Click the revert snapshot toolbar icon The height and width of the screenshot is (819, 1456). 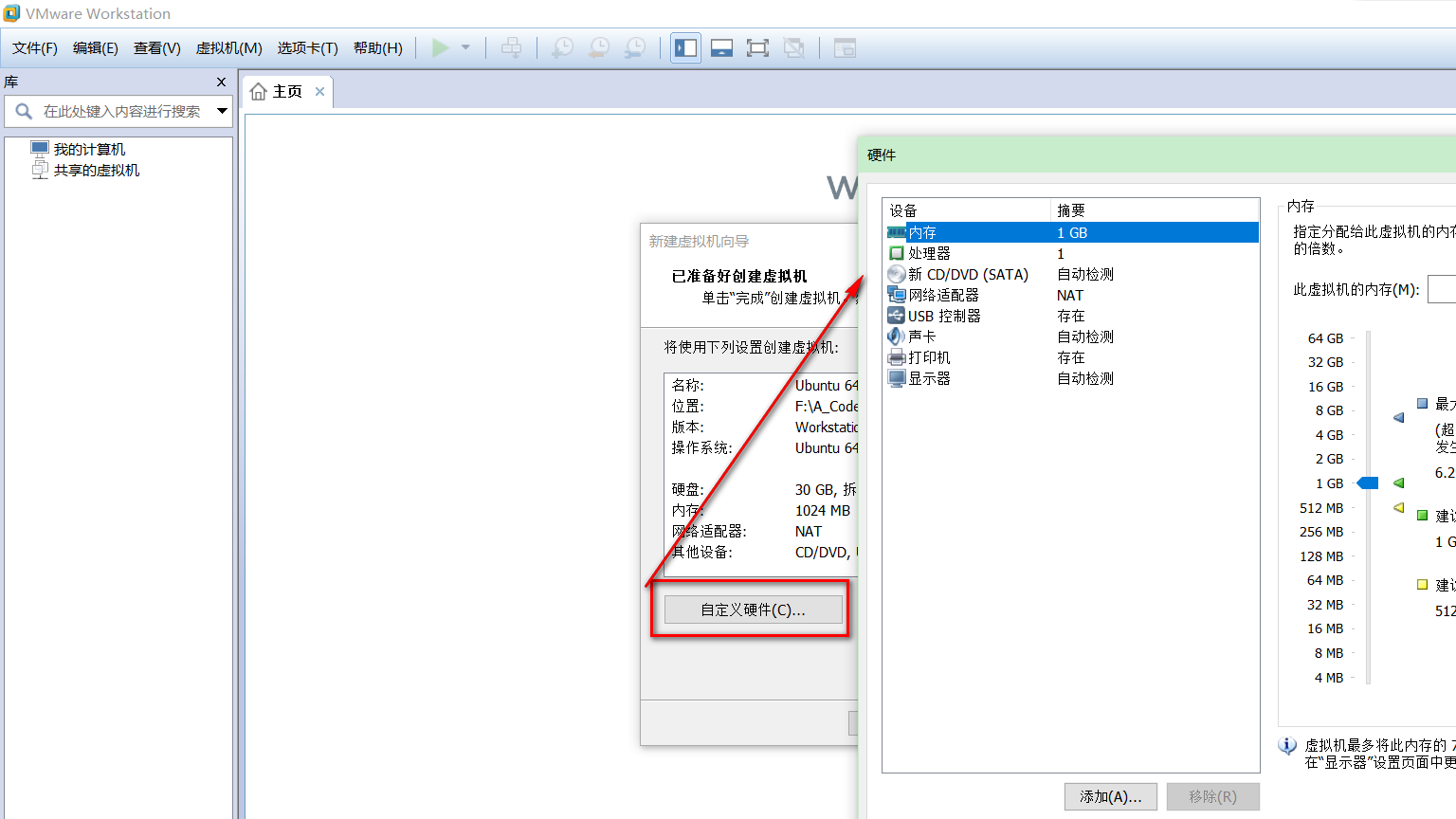pos(598,47)
